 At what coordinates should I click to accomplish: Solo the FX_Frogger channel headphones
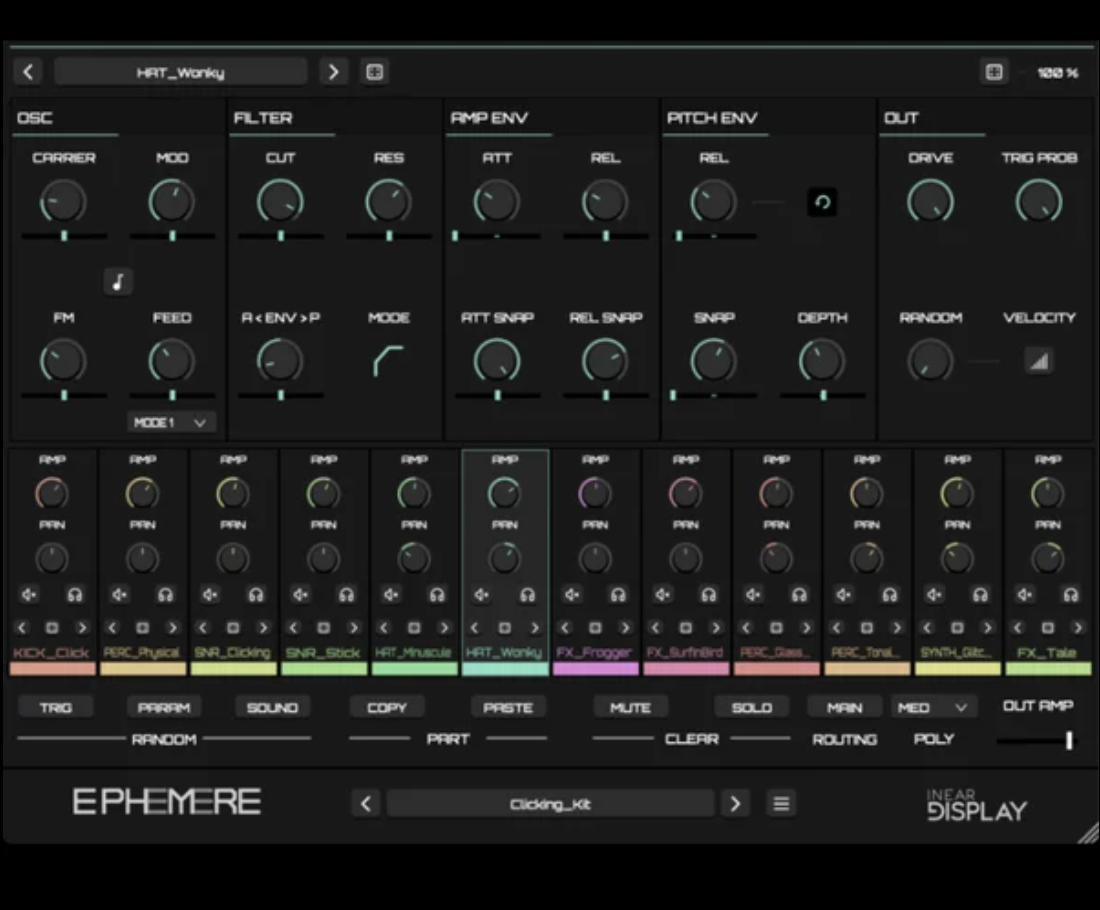point(617,595)
